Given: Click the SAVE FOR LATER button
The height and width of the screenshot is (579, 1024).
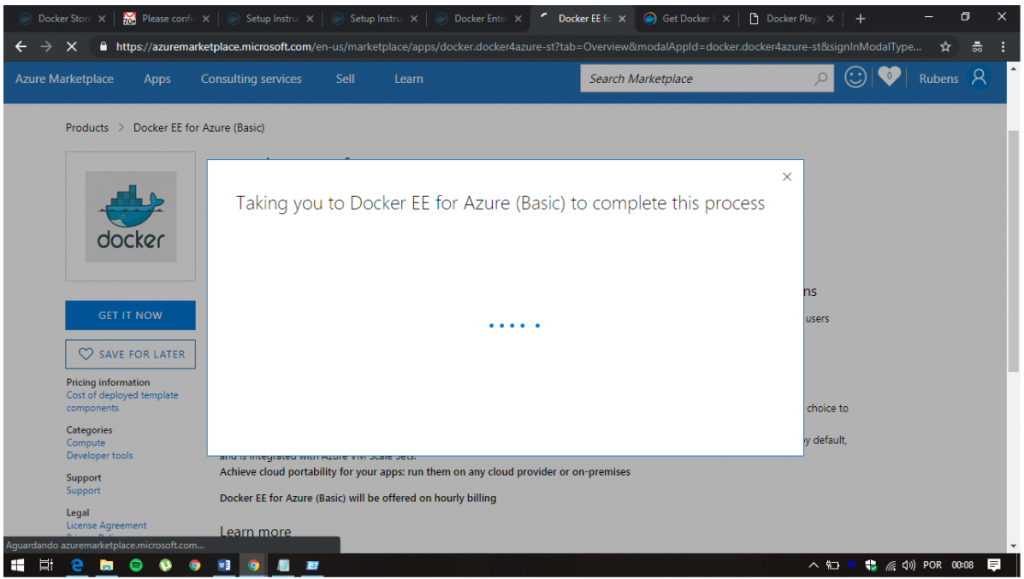Looking at the screenshot, I should pyautogui.click(x=130, y=354).
